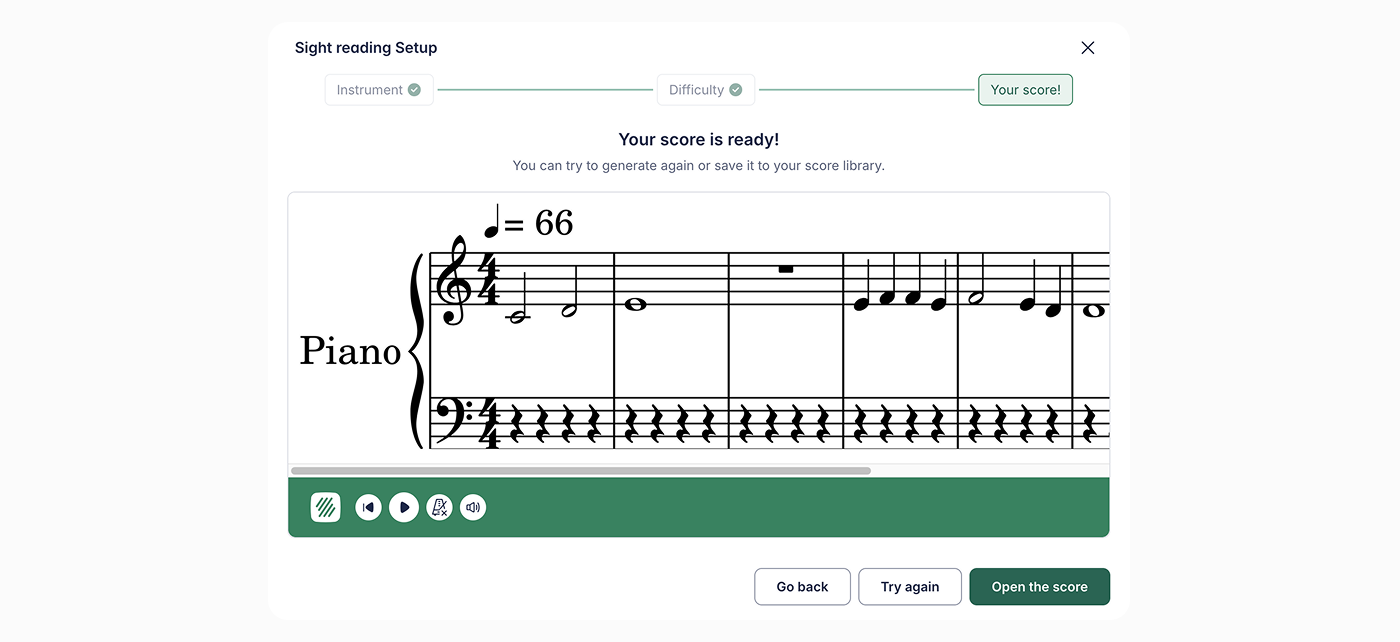The image size is (1400, 642).
Task: Toggle the metronome off icon
Action: 439,507
